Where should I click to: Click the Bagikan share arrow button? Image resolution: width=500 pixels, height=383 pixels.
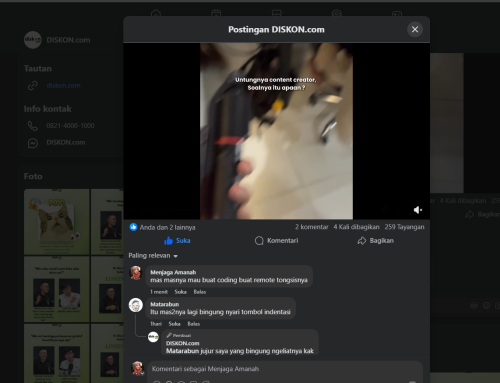coord(375,241)
